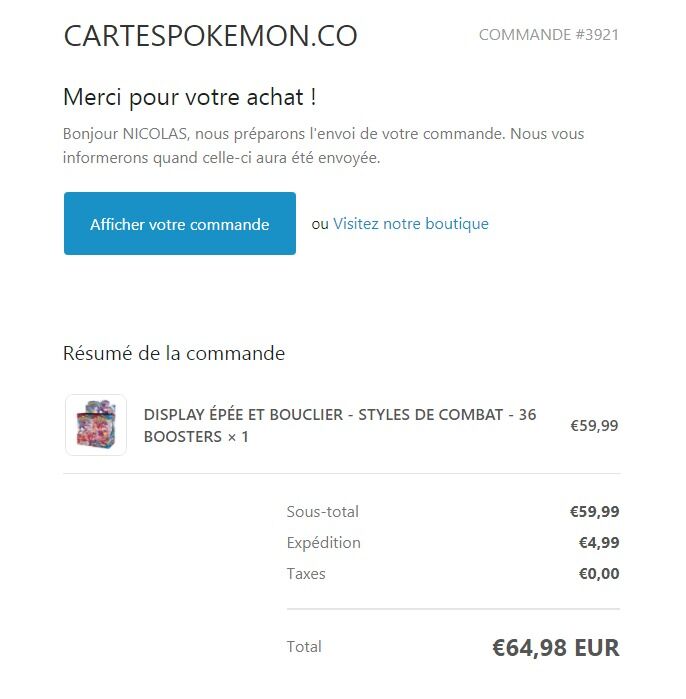Click the bold Sous-total amount €59,99
This screenshot has width=686, height=699.
(594, 511)
